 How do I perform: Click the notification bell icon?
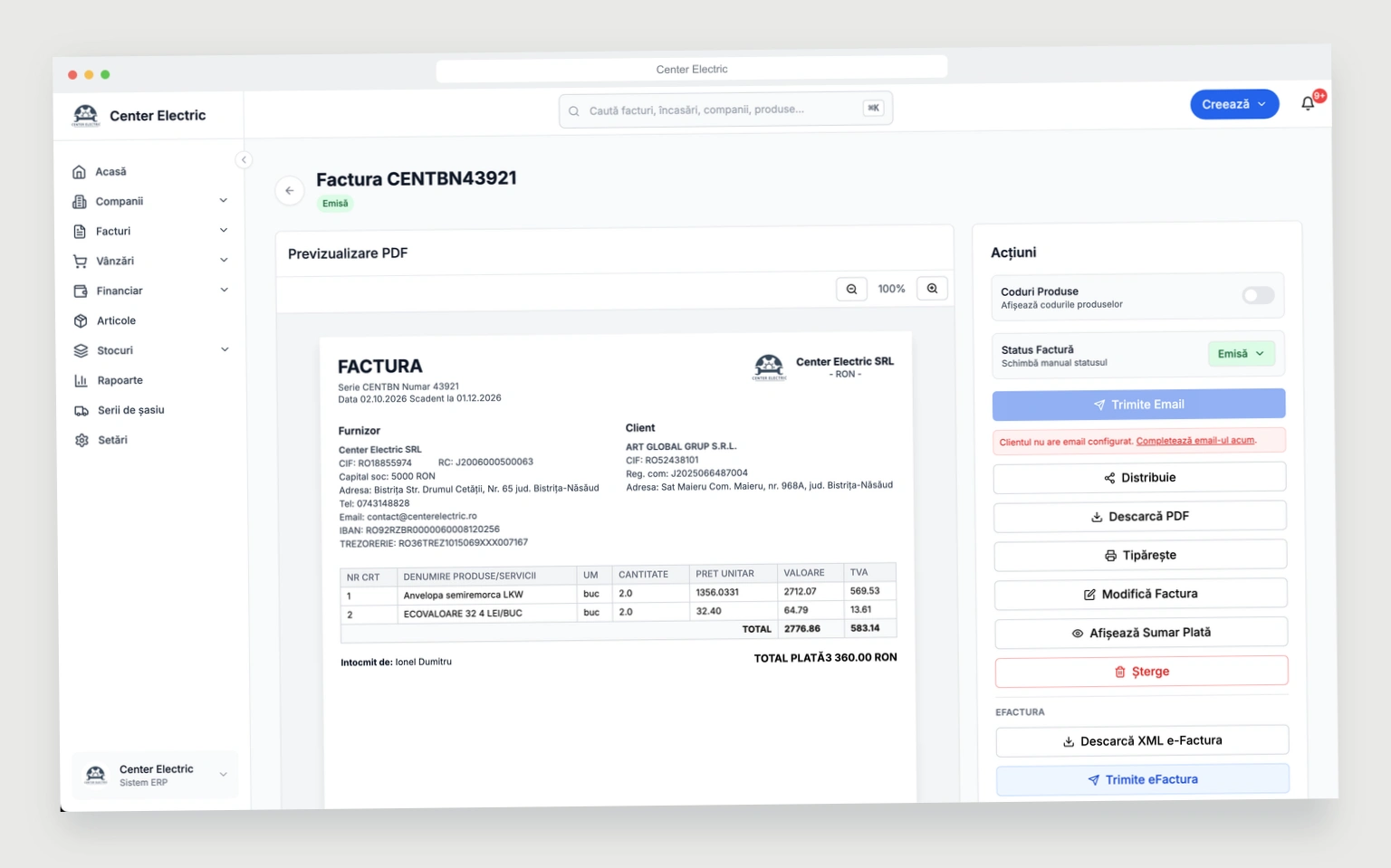point(1308,103)
